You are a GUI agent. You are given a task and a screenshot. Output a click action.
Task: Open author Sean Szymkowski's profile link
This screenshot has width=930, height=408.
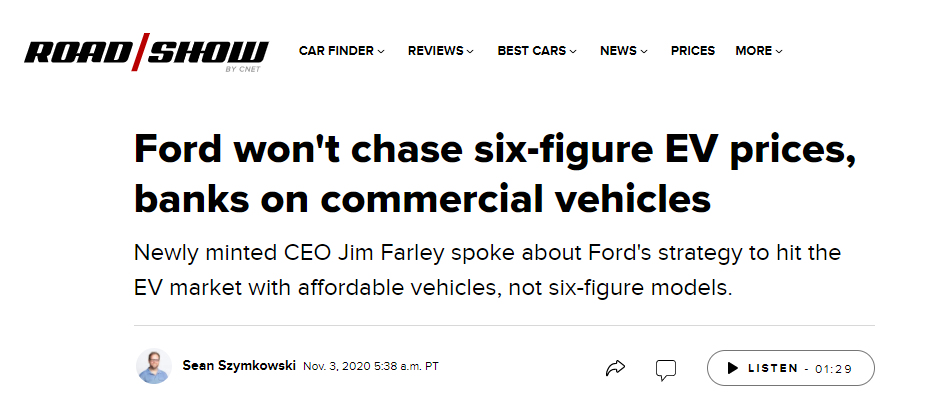tap(239, 365)
